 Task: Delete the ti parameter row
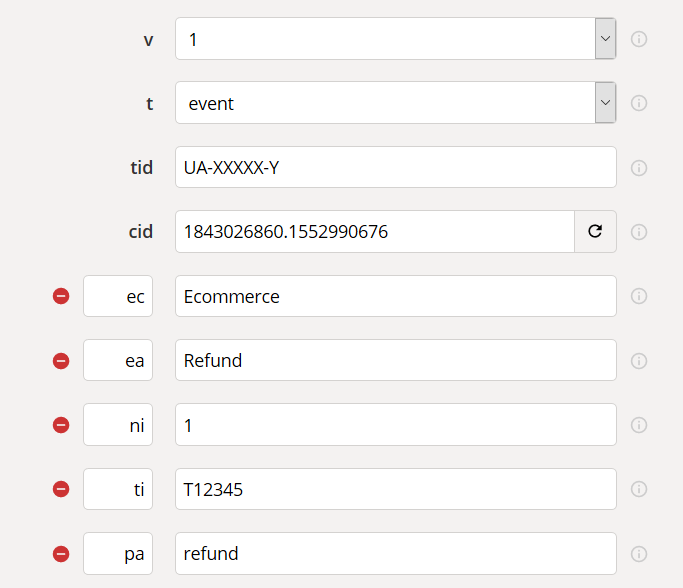61,489
